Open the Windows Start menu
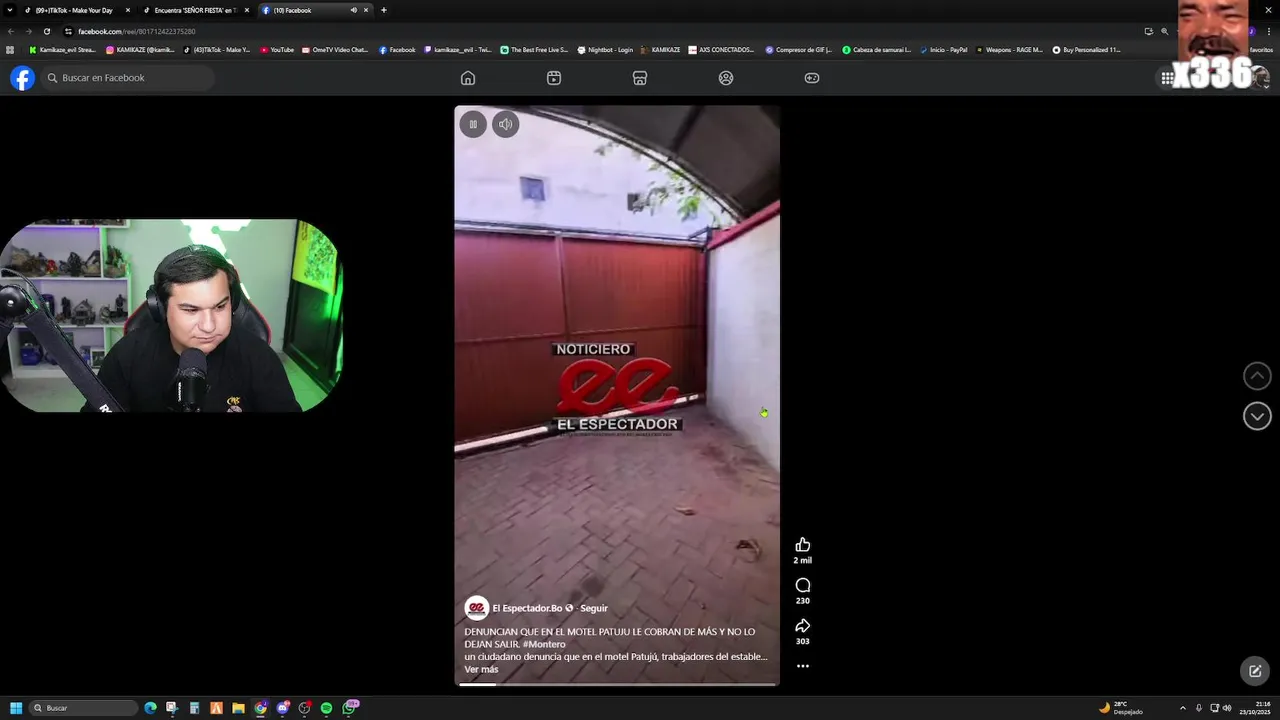Viewport: 1280px width, 720px height. click(16, 708)
